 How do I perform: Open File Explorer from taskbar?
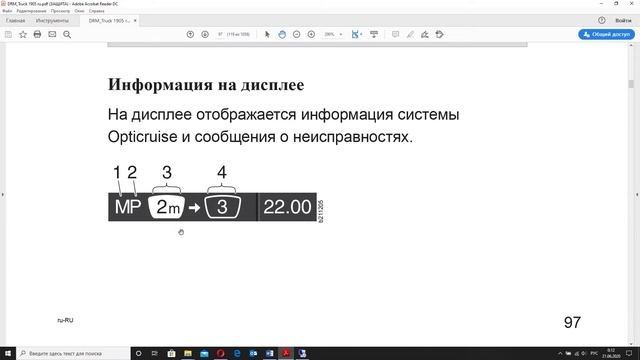point(188,353)
